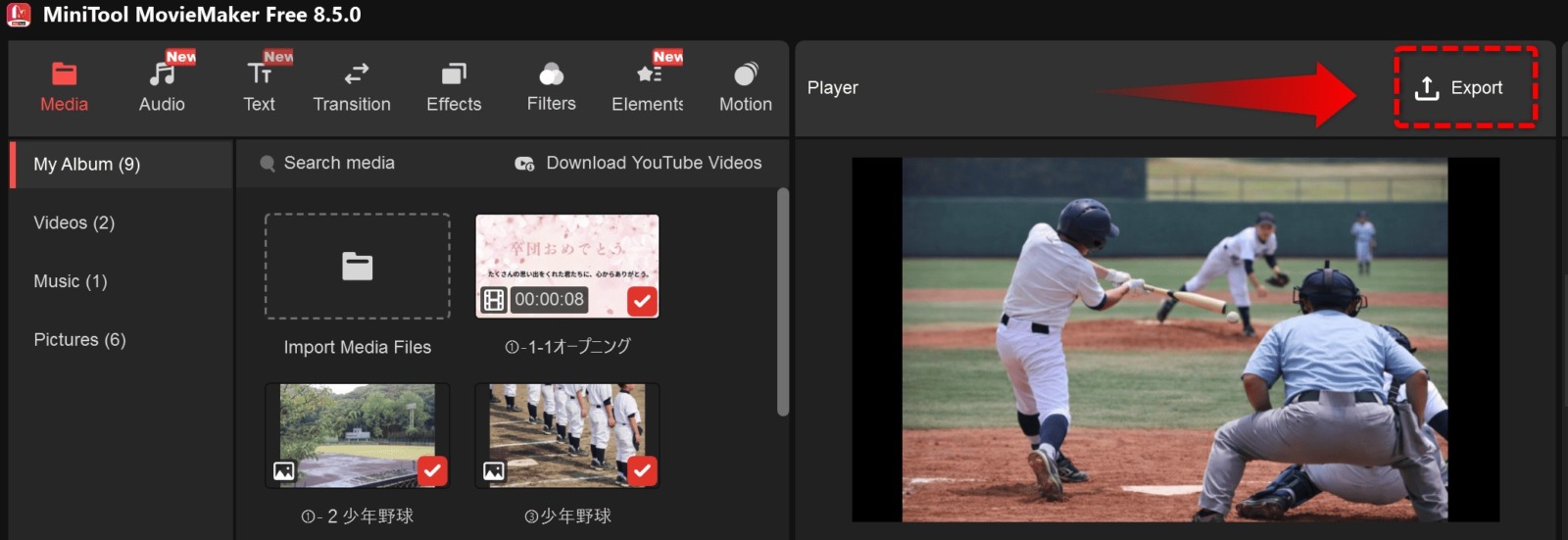Screen dimensions: 1568x540
Task: Select the My Album (9) category
Action: click(x=87, y=165)
